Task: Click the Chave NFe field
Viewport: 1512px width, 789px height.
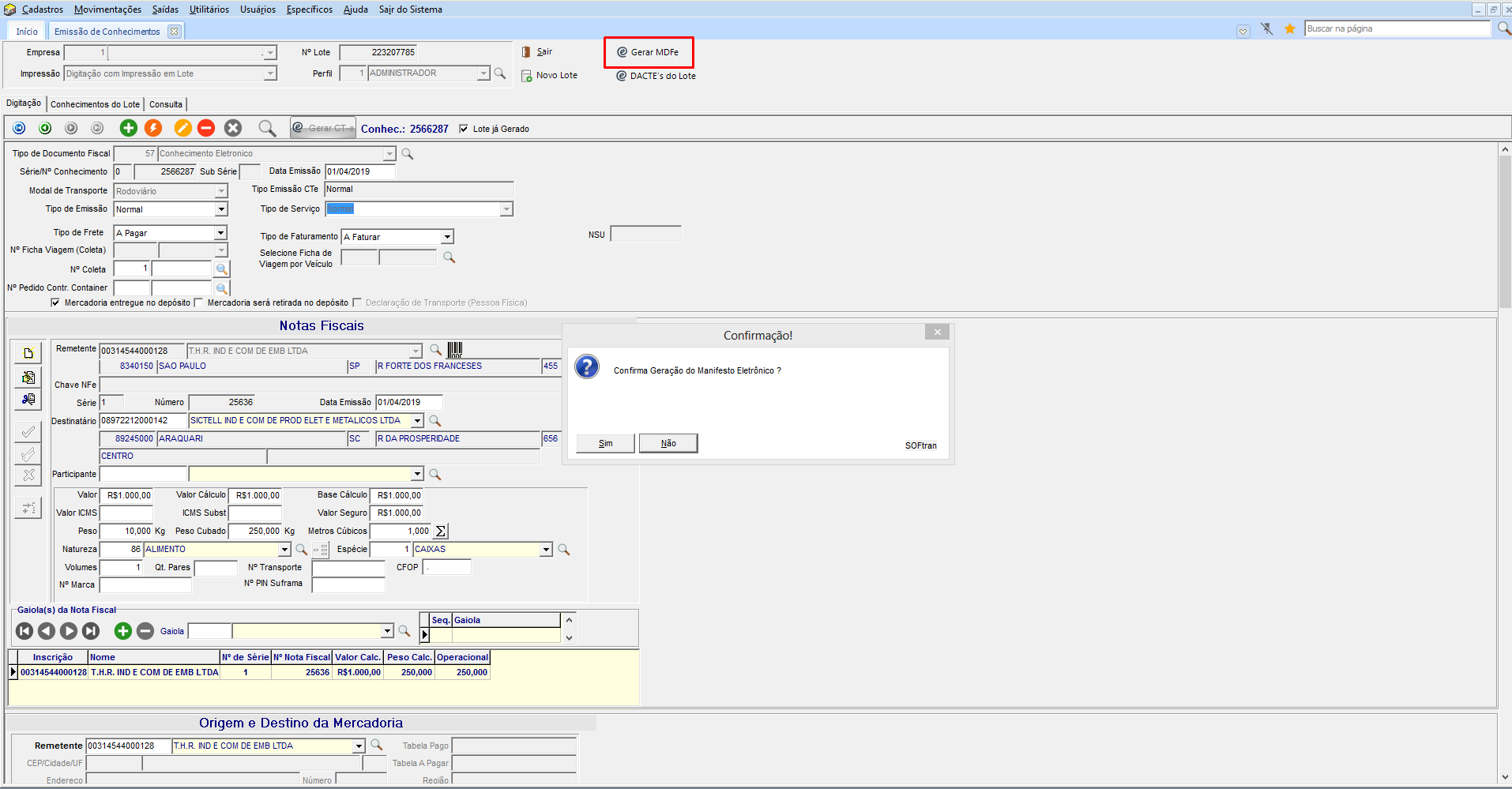Action: click(330, 385)
